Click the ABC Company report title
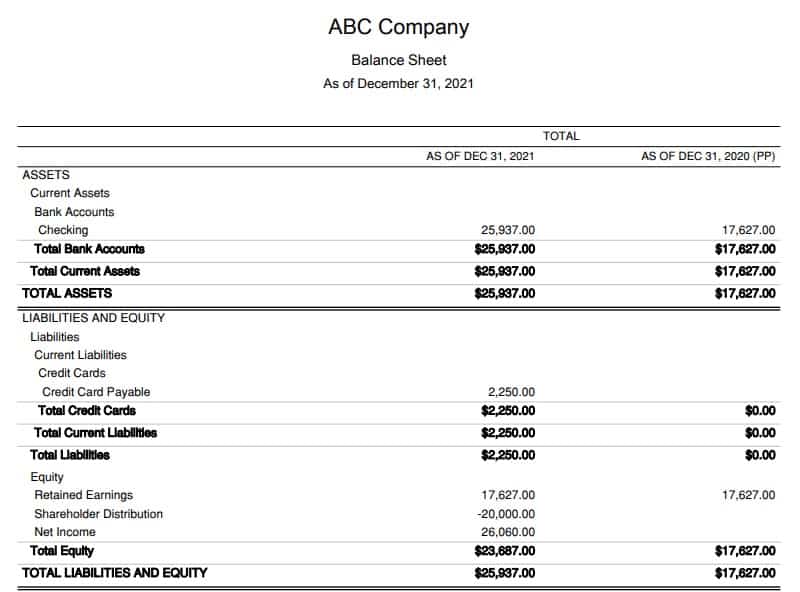 coord(398,28)
